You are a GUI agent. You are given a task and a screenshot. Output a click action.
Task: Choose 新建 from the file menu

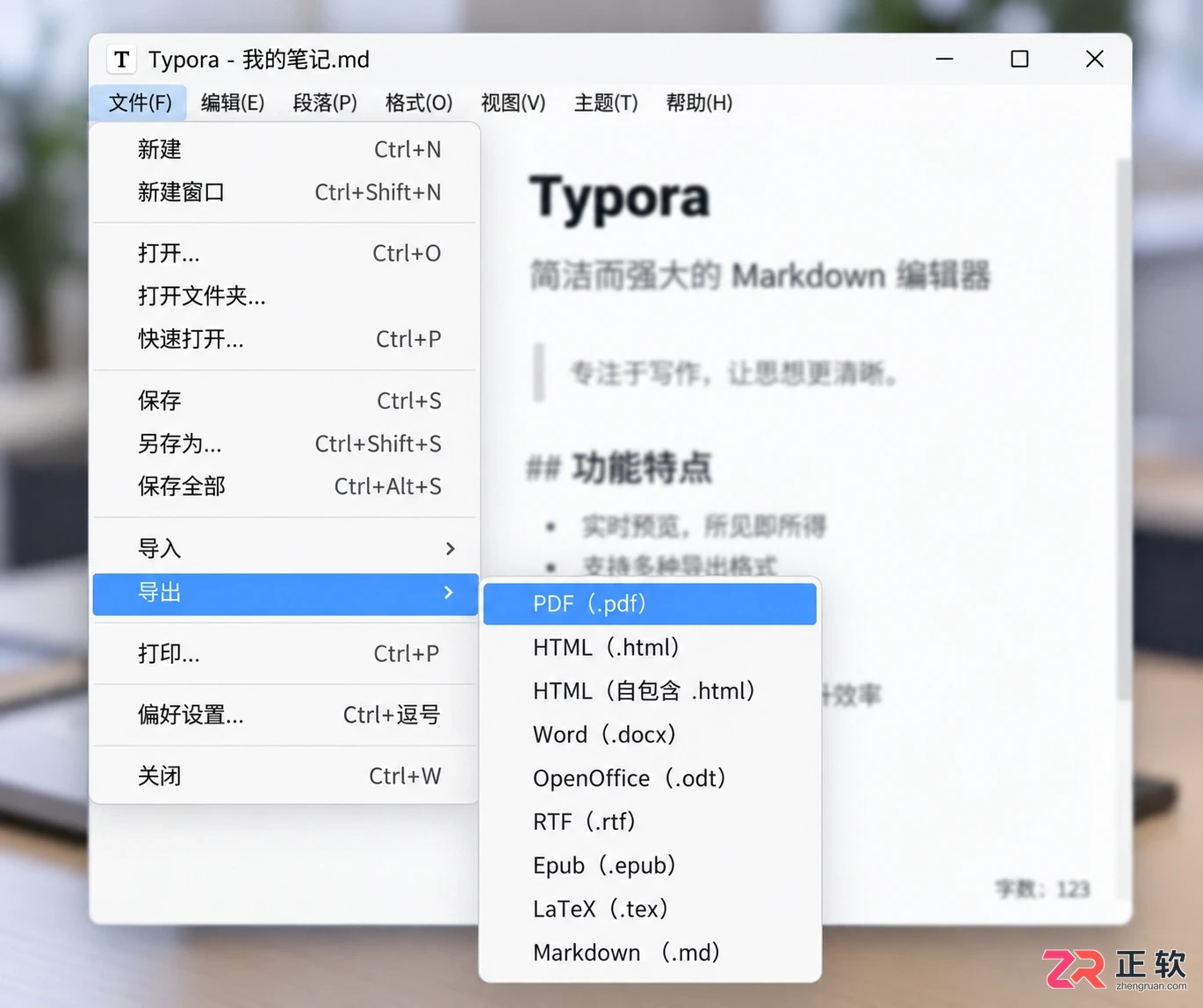pos(285,149)
